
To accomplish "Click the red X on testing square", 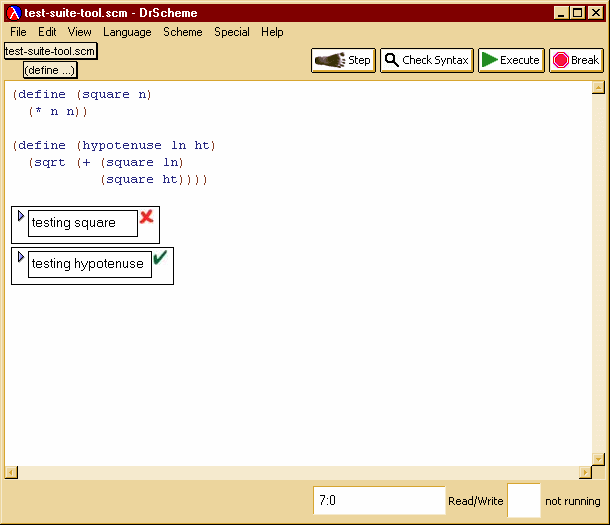I will (147, 217).
